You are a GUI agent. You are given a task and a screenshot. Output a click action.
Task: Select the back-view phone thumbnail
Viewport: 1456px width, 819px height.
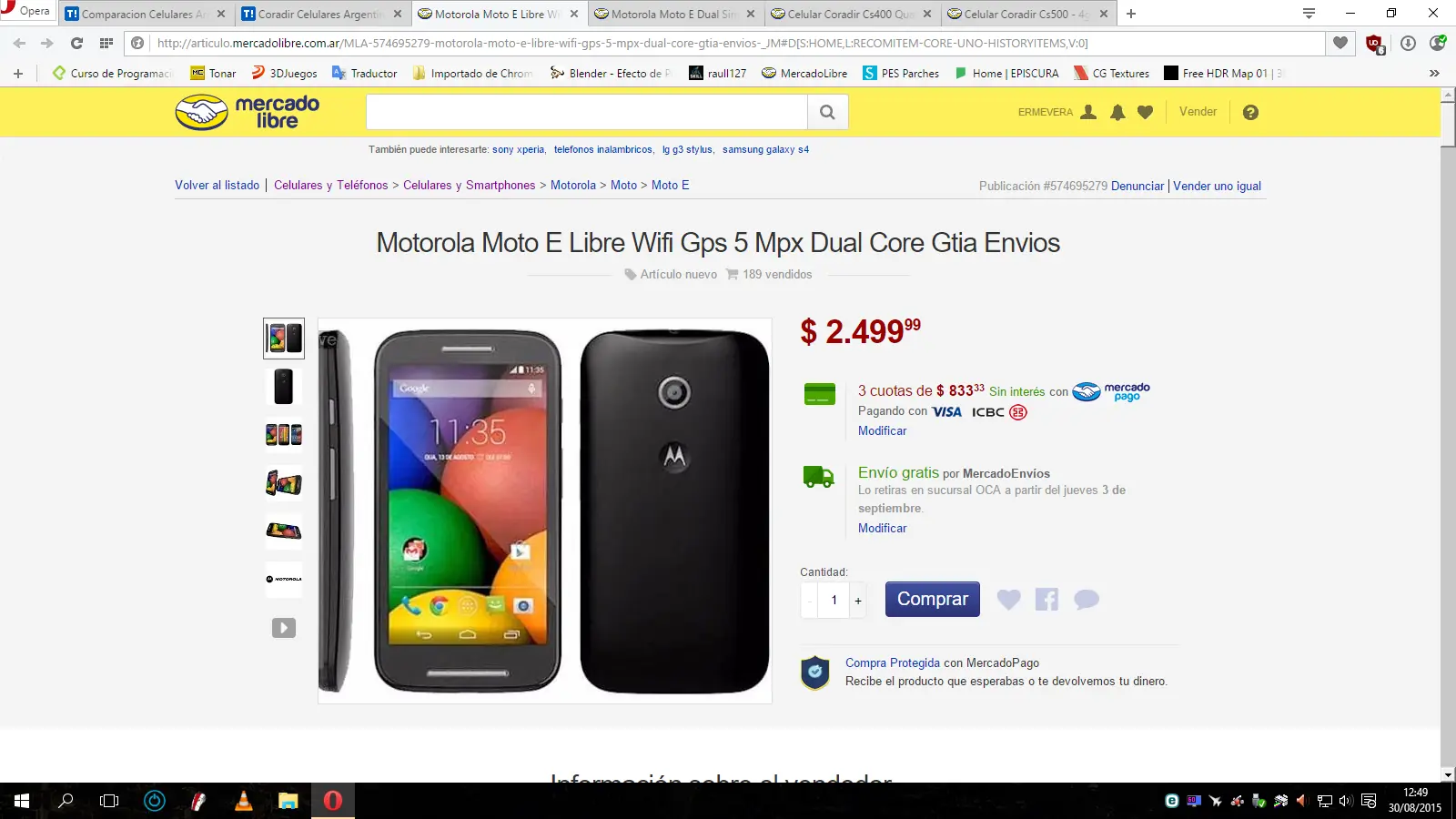284,387
